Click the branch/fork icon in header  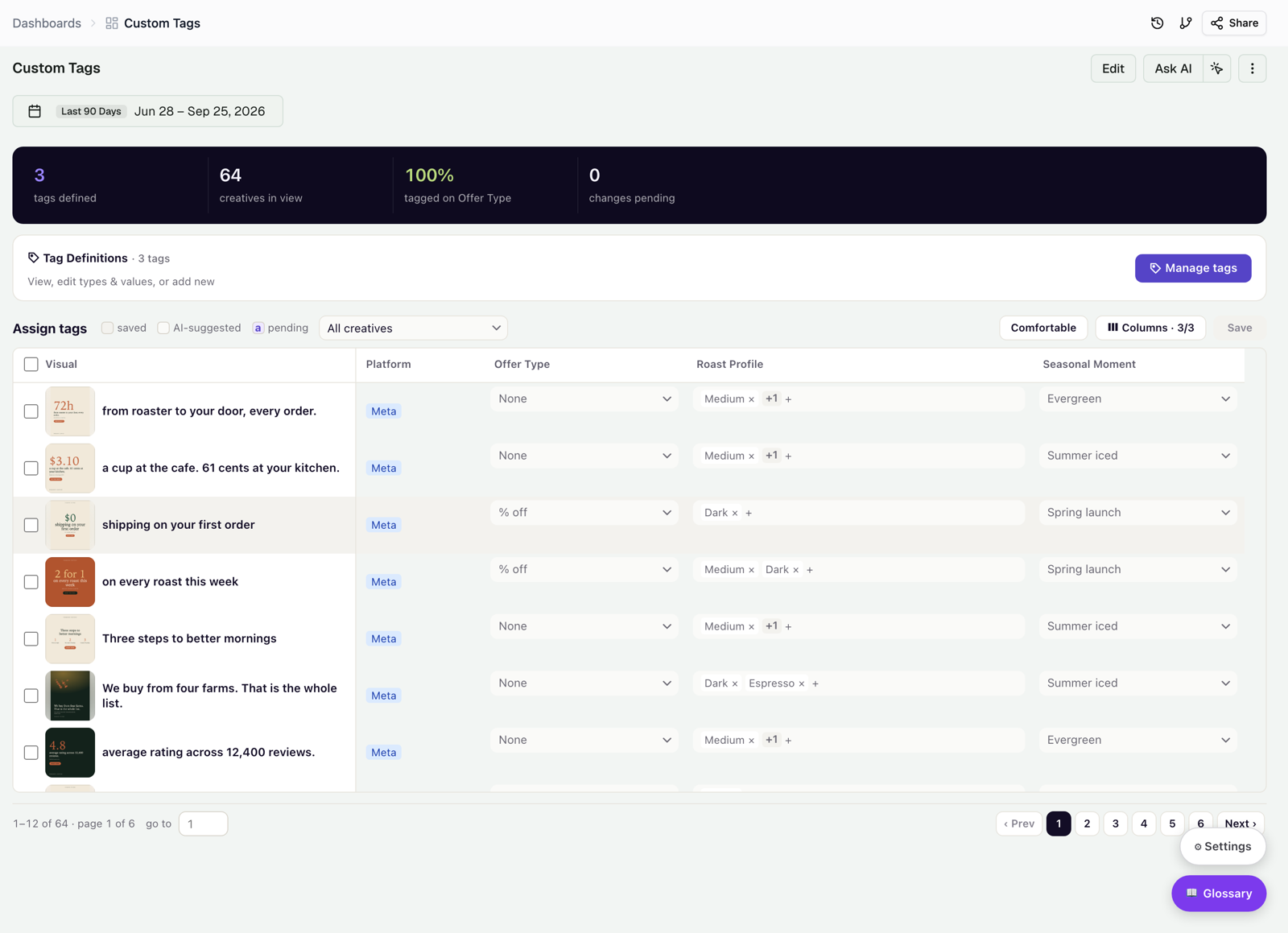pyautogui.click(x=1186, y=23)
